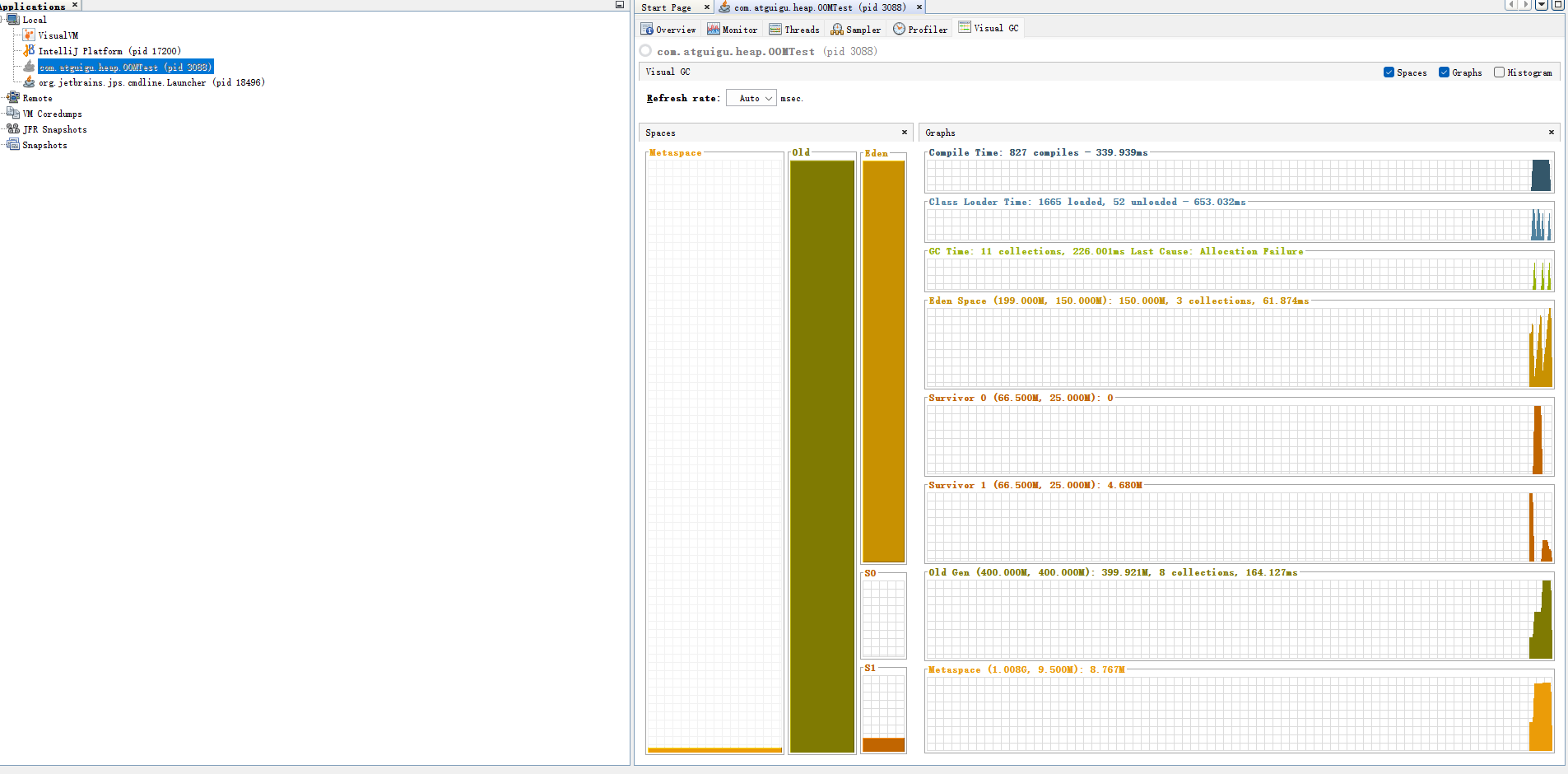Uncheck the Spaces checkbox

[1389, 72]
